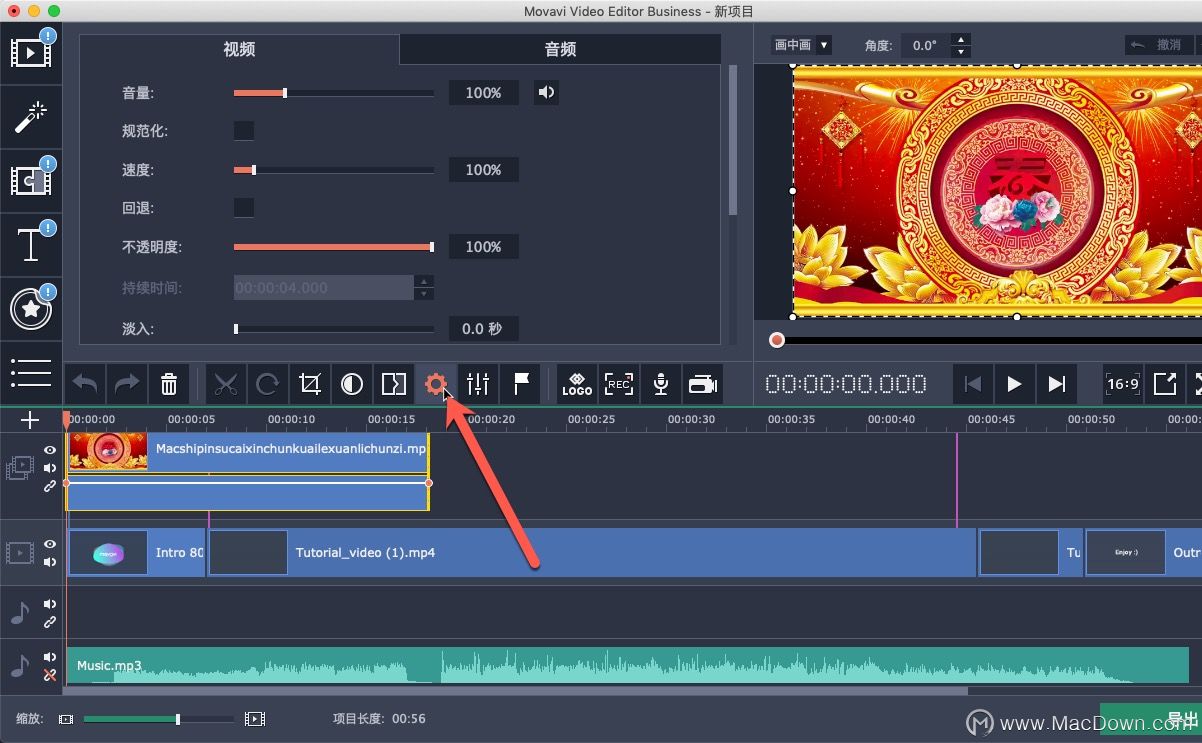
Task: Switch to the 视频 tab
Action: click(239, 49)
